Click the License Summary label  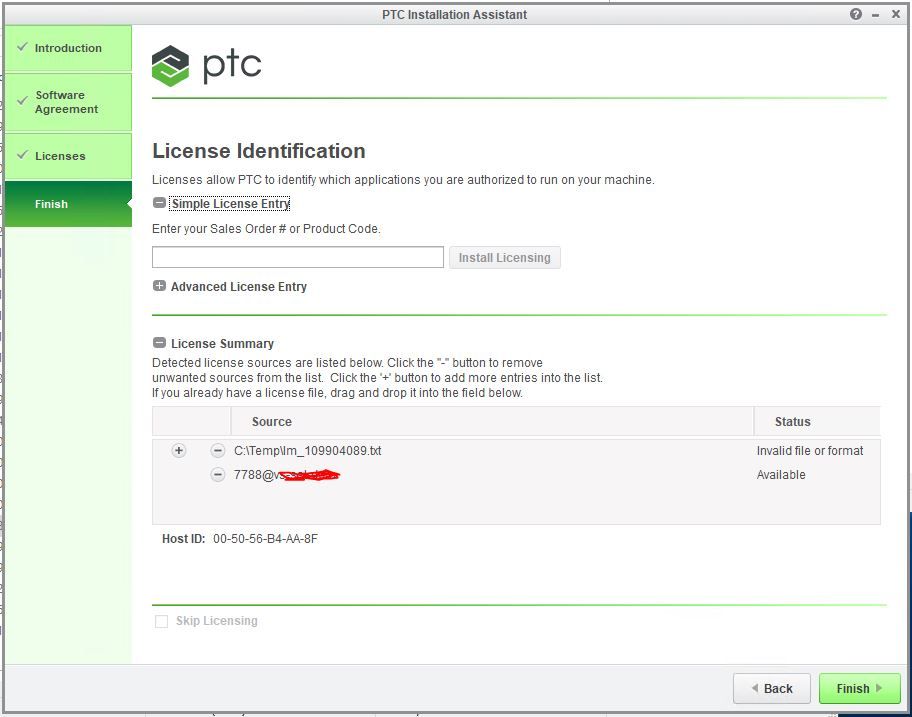click(222, 344)
